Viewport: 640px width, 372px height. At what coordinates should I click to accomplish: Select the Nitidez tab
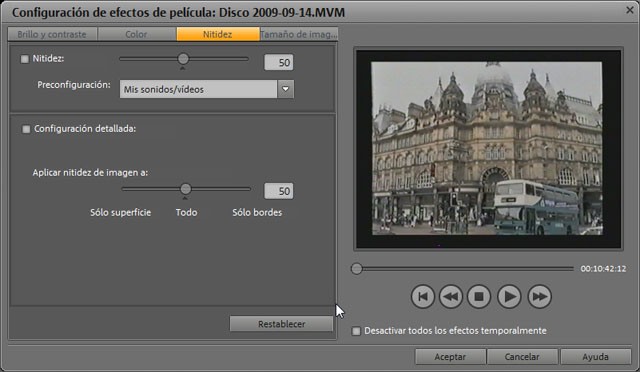point(218,34)
